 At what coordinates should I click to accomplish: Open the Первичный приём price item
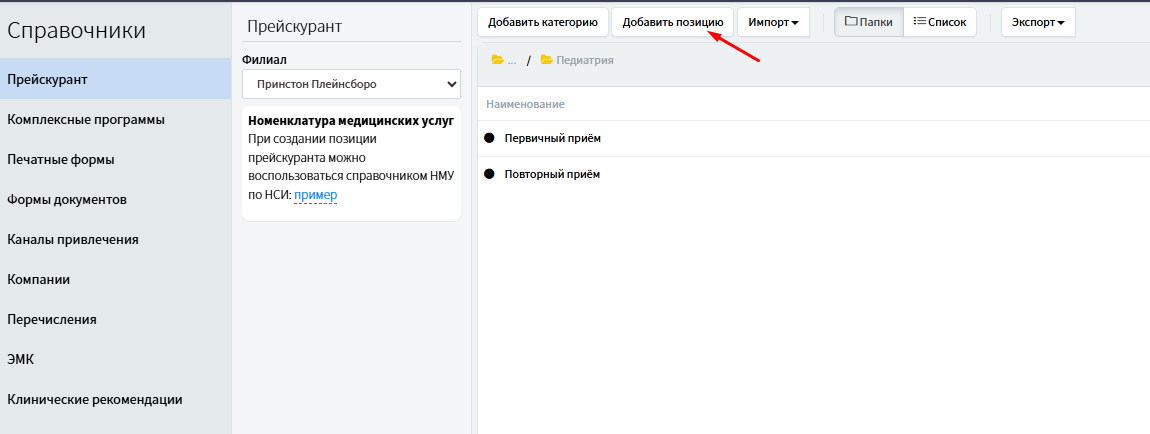[x=552, y=138]
